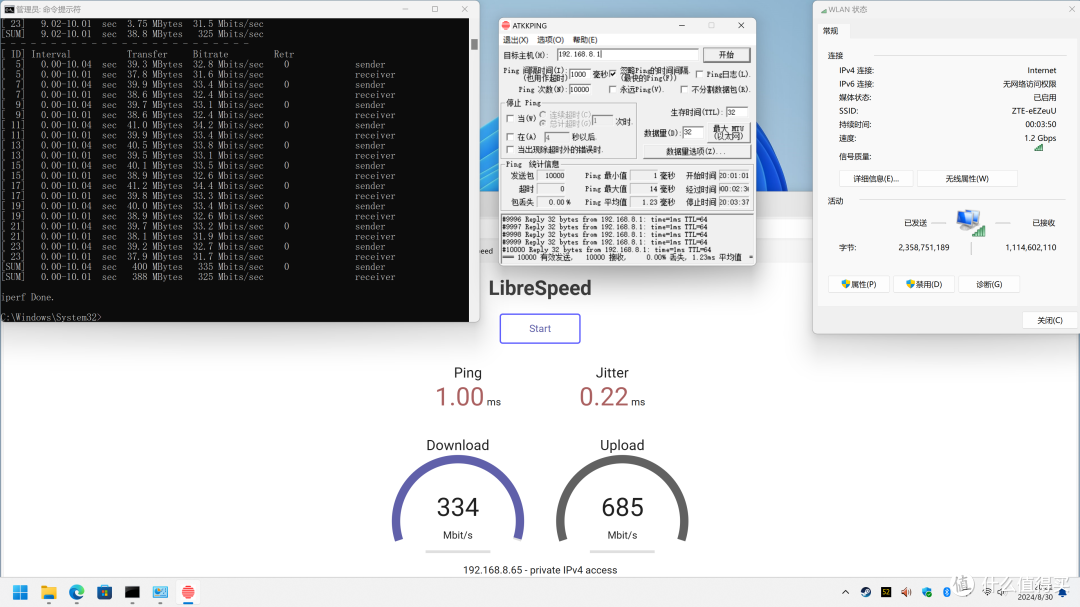This screenshot has width=1080, height=607.
Task: Click the Ping interval 1000 field
Action: click(579, 74)
